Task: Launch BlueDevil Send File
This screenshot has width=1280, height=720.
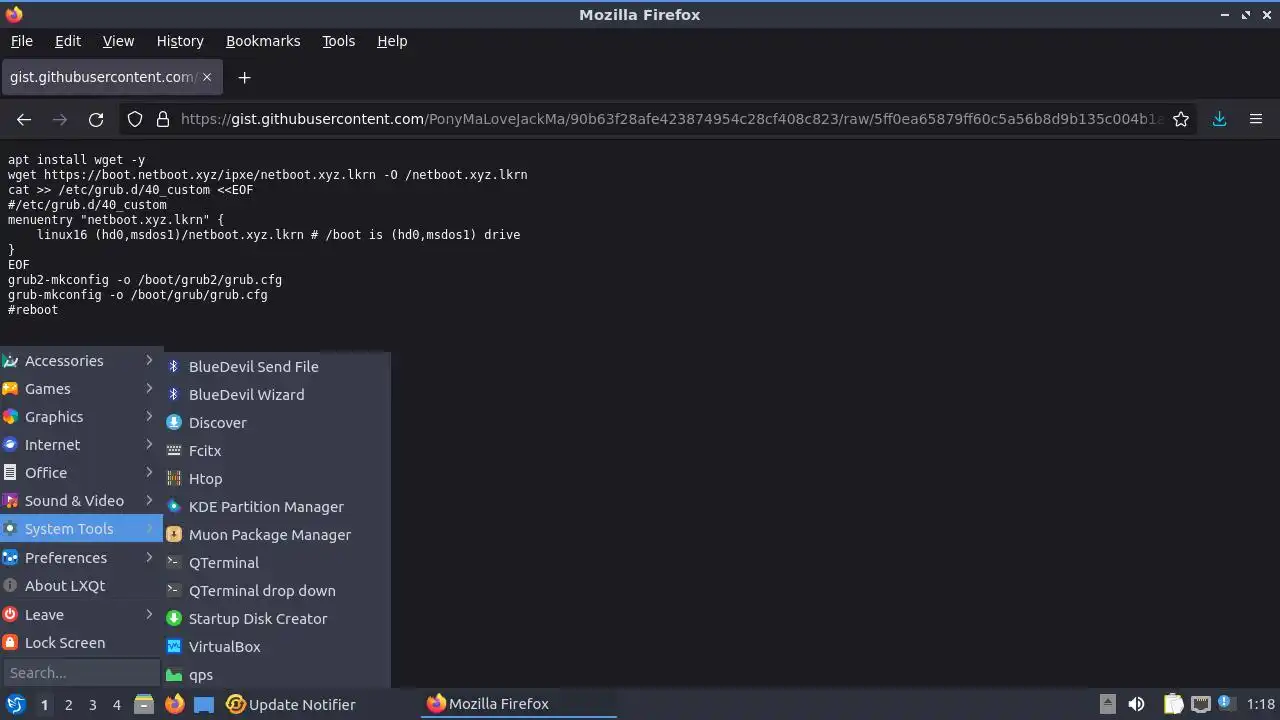Action: tap(277, 367)
